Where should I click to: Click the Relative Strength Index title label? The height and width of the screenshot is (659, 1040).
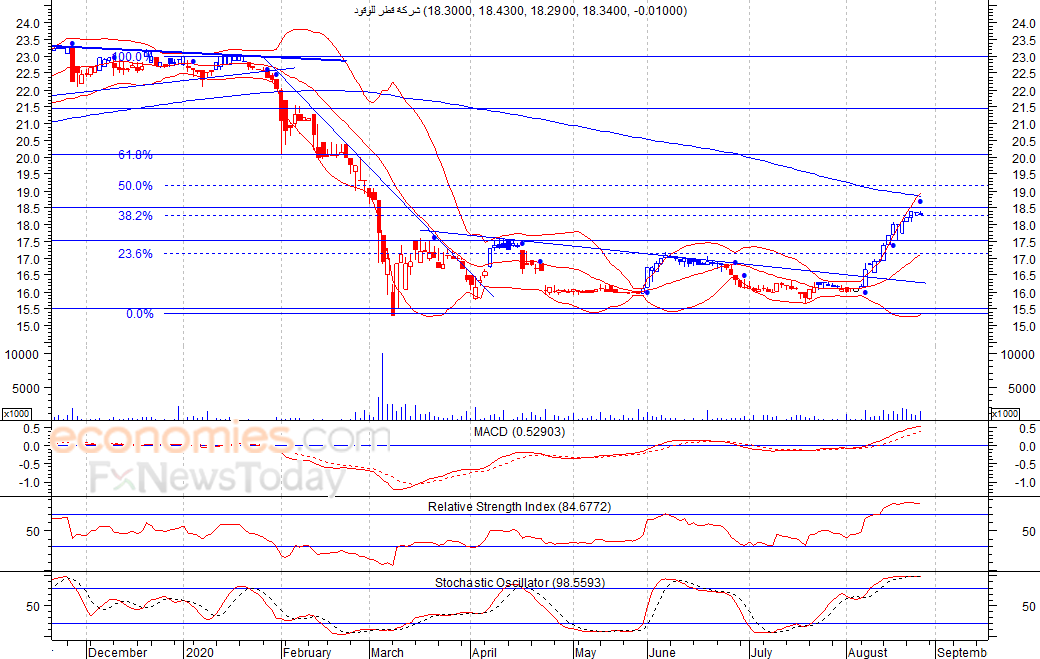tap(519, 507)
